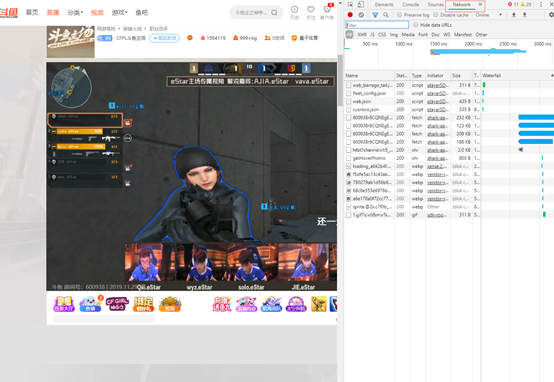This screenshot has width=554, height=382.
Task: Export HAR file with the download arrow
Action: (x=525, y=15)
